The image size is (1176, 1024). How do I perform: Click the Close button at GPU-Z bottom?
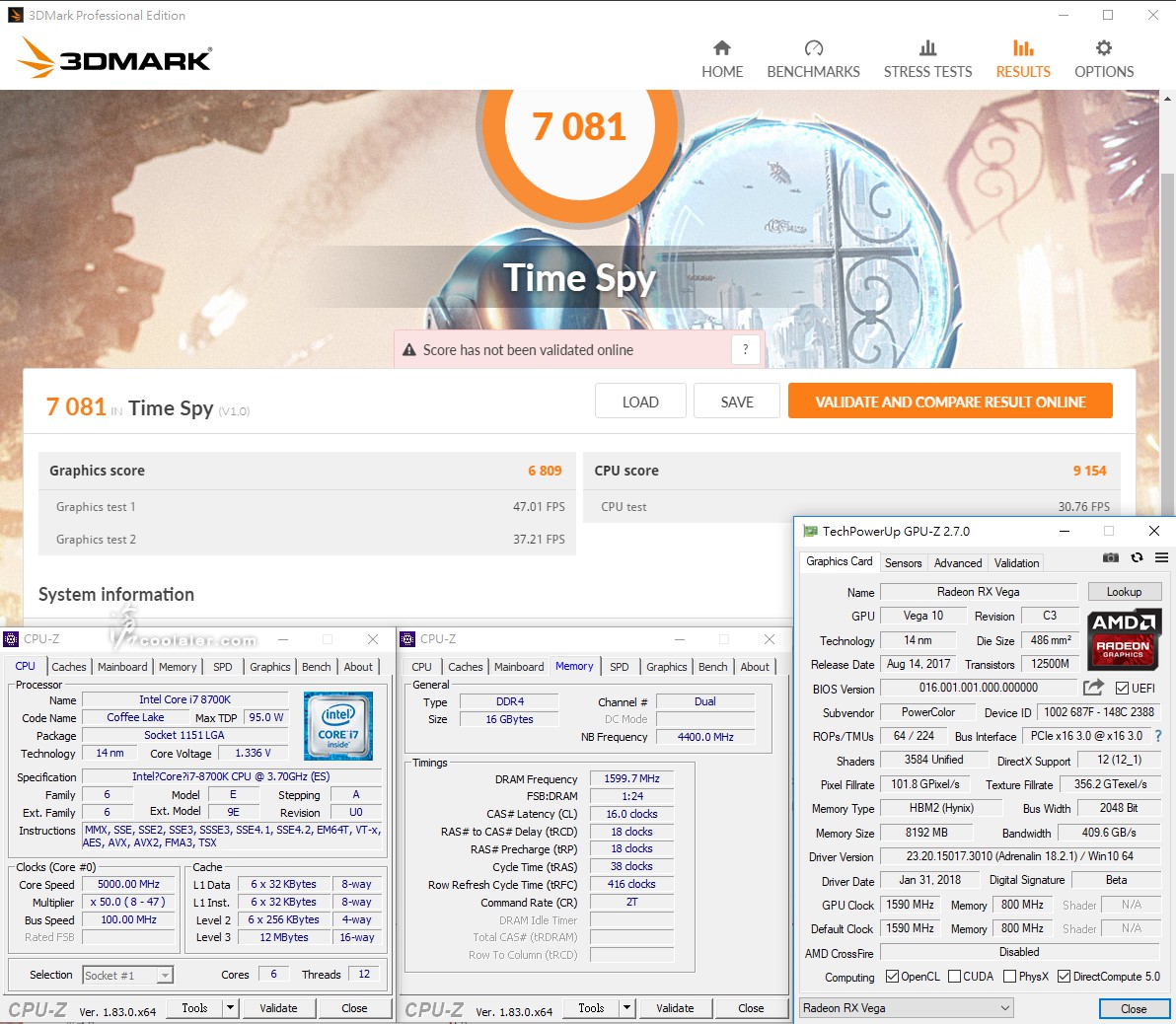1134,1009
